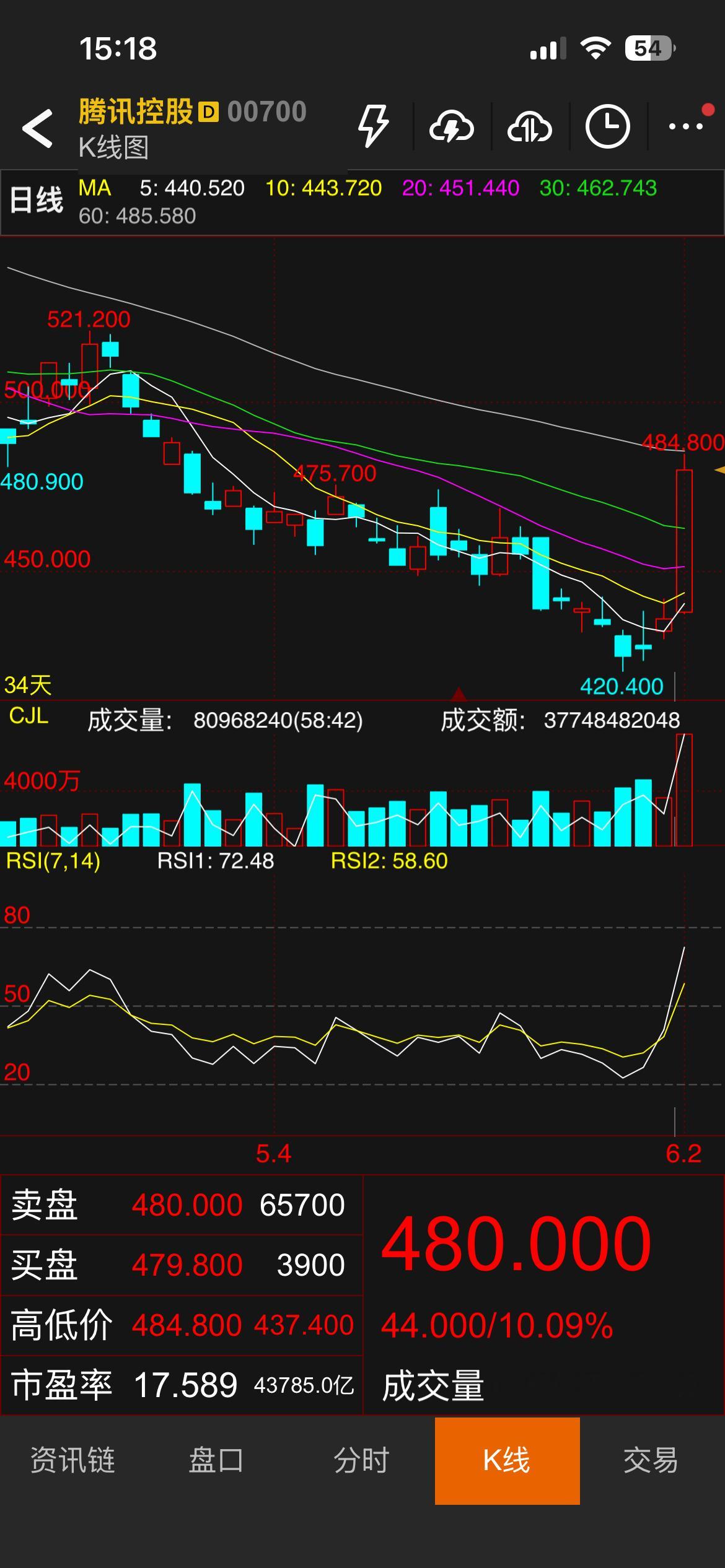Screen dimensions: 725x1568
Task: Tap the 44.000/10.09% change value
Action: tap(497, 1326)
